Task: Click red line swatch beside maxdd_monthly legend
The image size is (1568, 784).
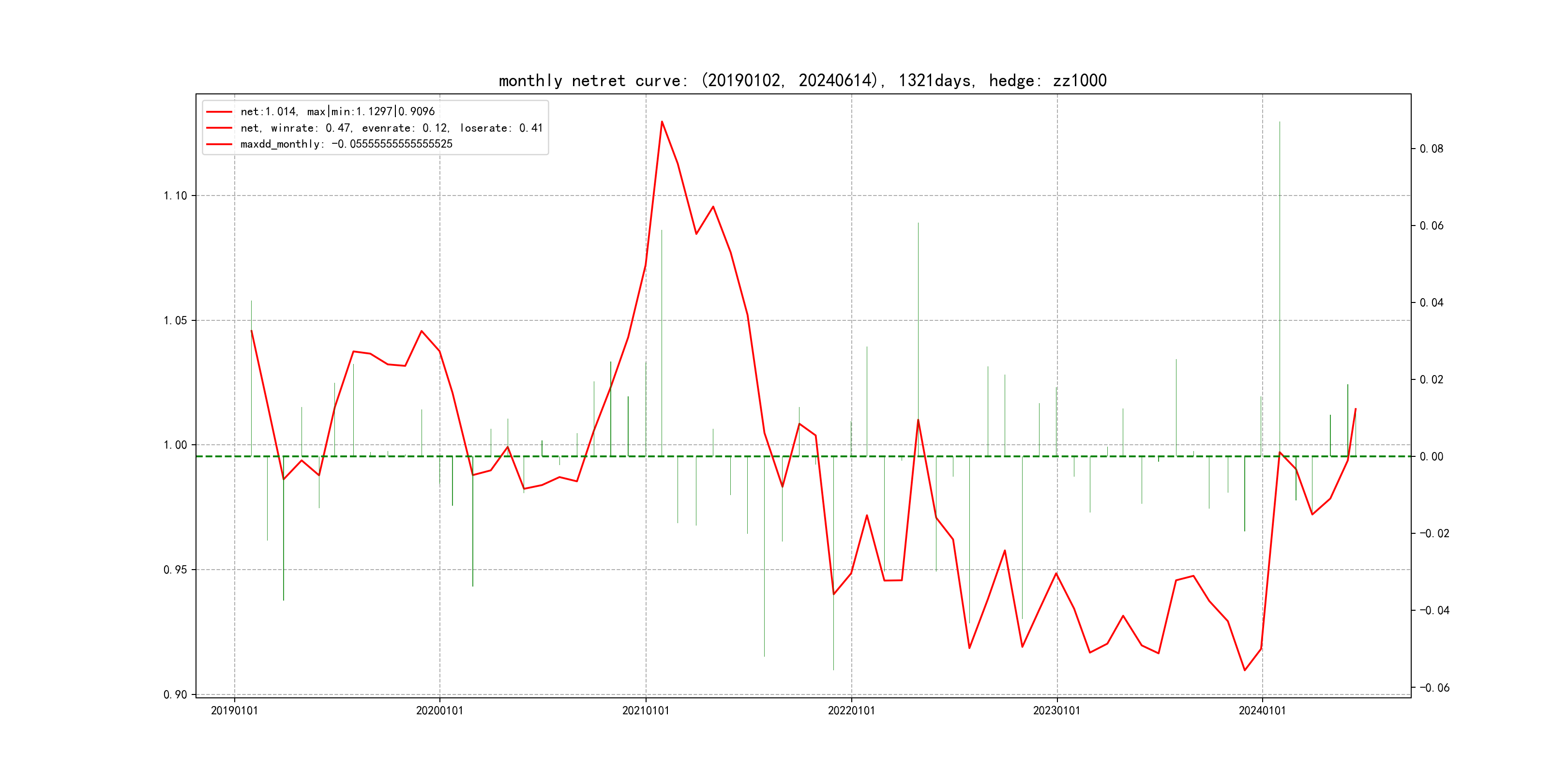Action: tap(219, 144)
